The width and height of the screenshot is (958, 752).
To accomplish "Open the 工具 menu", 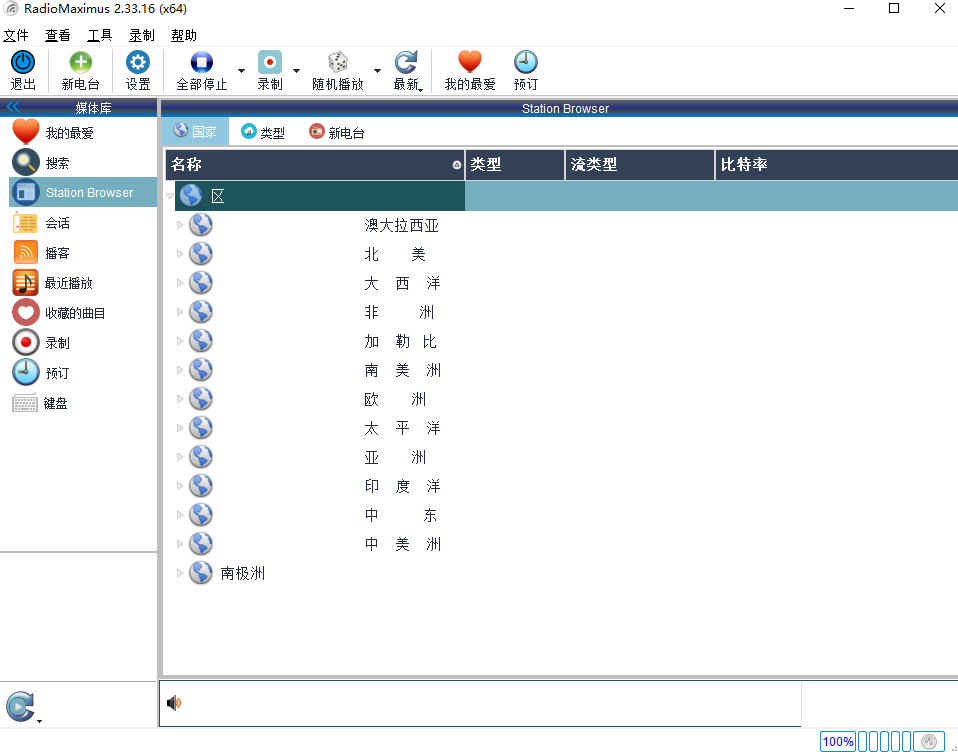I will tap(100, 35).
